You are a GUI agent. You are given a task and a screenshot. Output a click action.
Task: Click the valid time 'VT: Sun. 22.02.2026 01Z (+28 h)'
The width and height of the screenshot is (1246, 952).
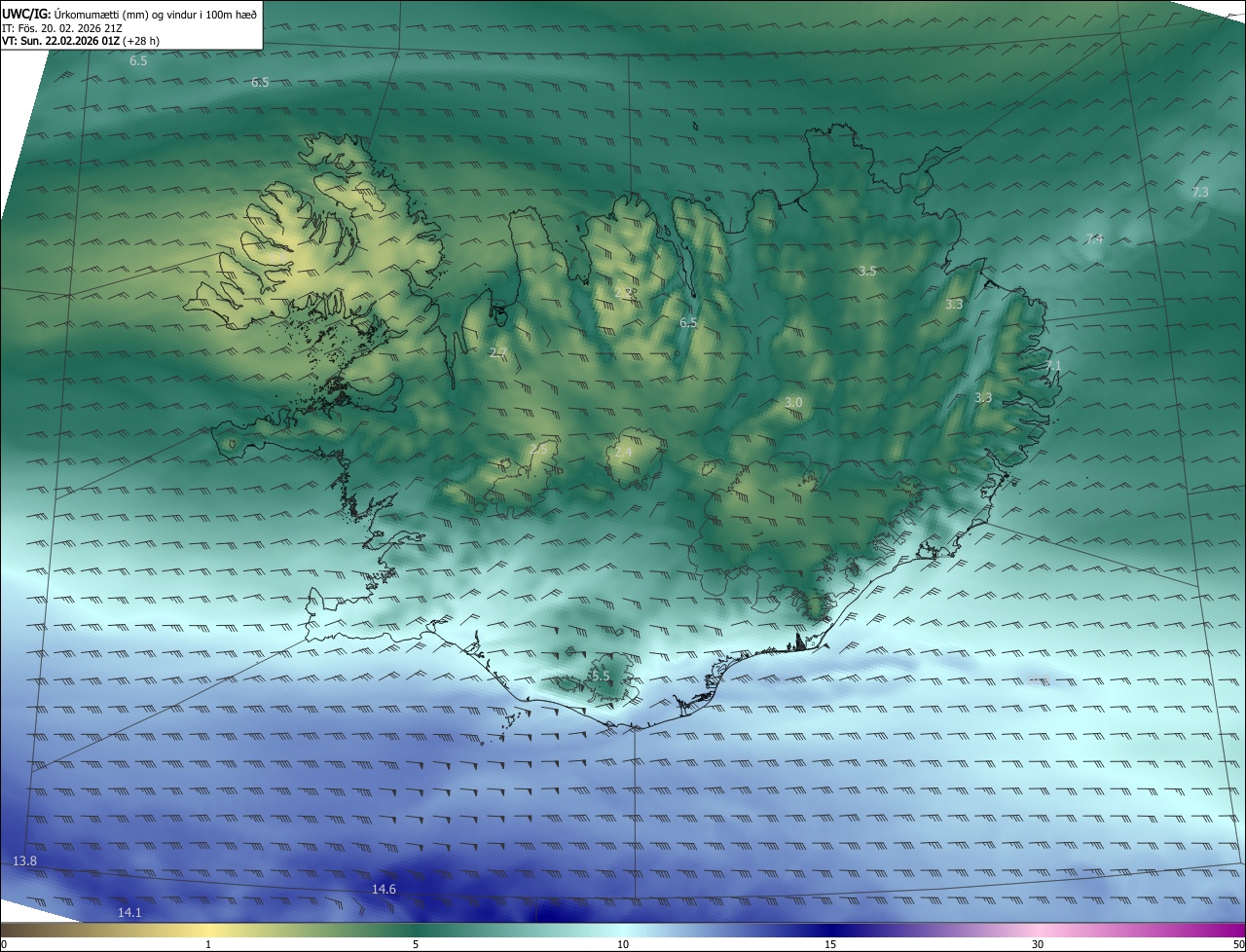(81, 41)
